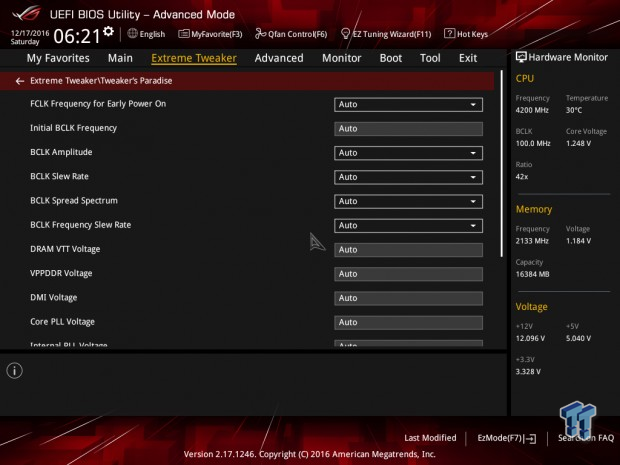Viewport: 620px width, 465px height.
Task: Go to the Advanced tab
Action: point(279,58)
